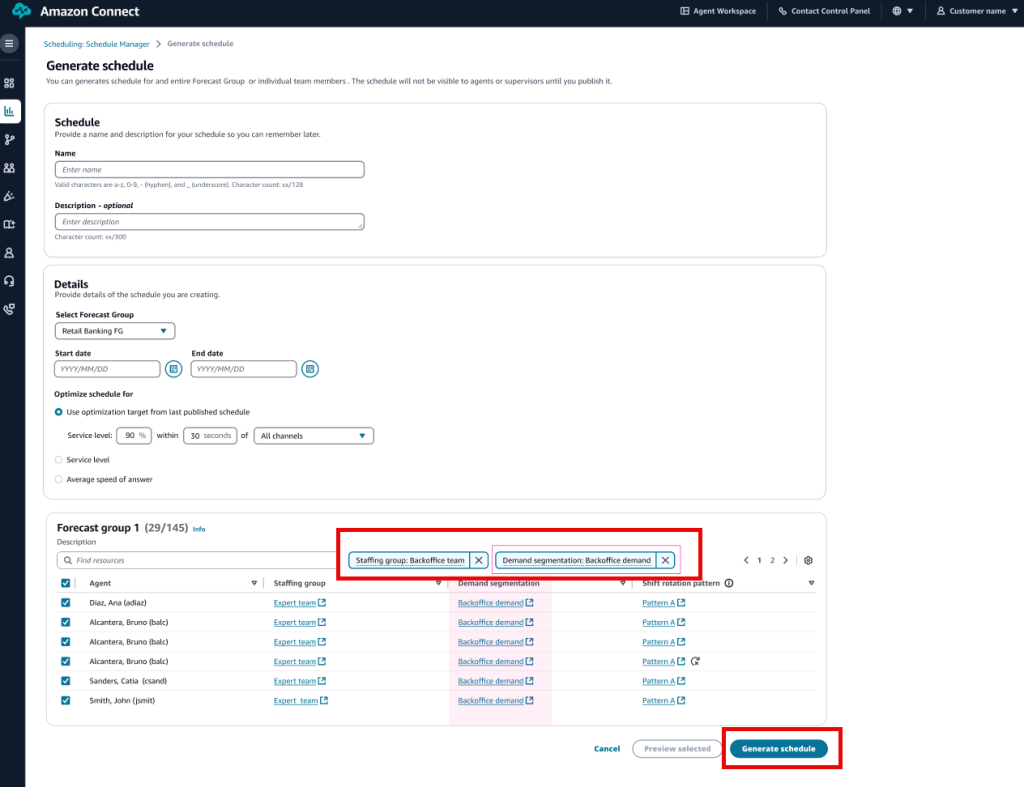Open the hamburger navigation menu
The width and height of the screenshot is (1024, 787).
click(9, 44)
